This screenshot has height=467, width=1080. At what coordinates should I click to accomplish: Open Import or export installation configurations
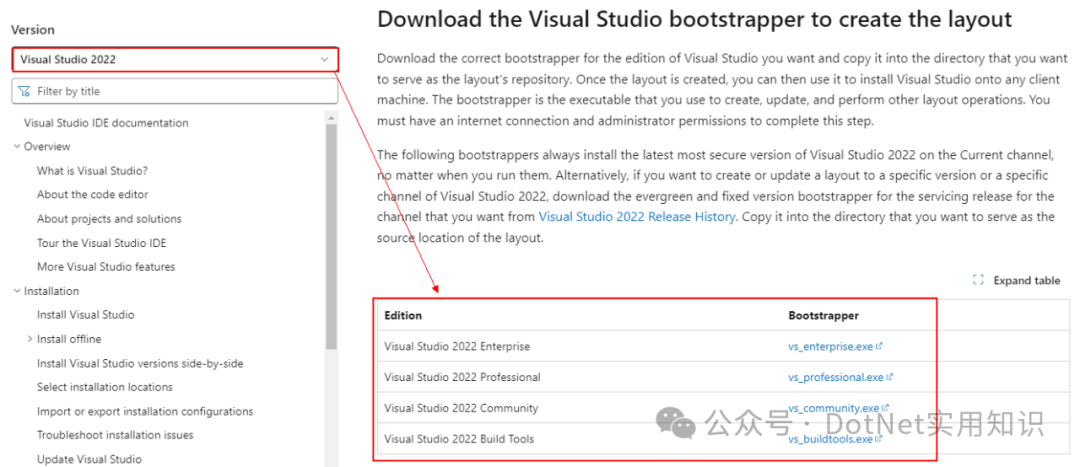click(x=145, y=411)
